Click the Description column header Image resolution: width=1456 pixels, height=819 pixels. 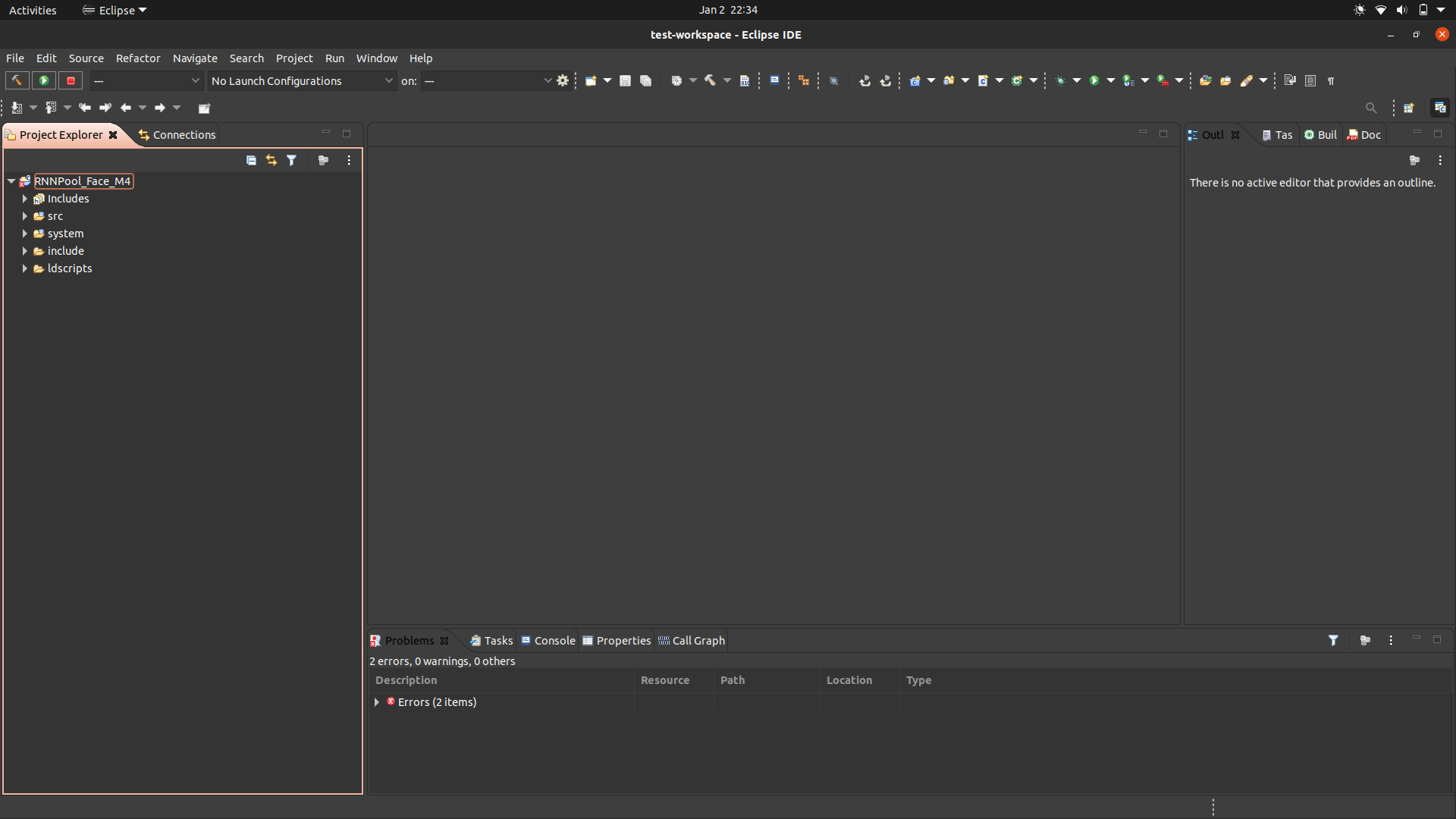[x=406, y=680]
